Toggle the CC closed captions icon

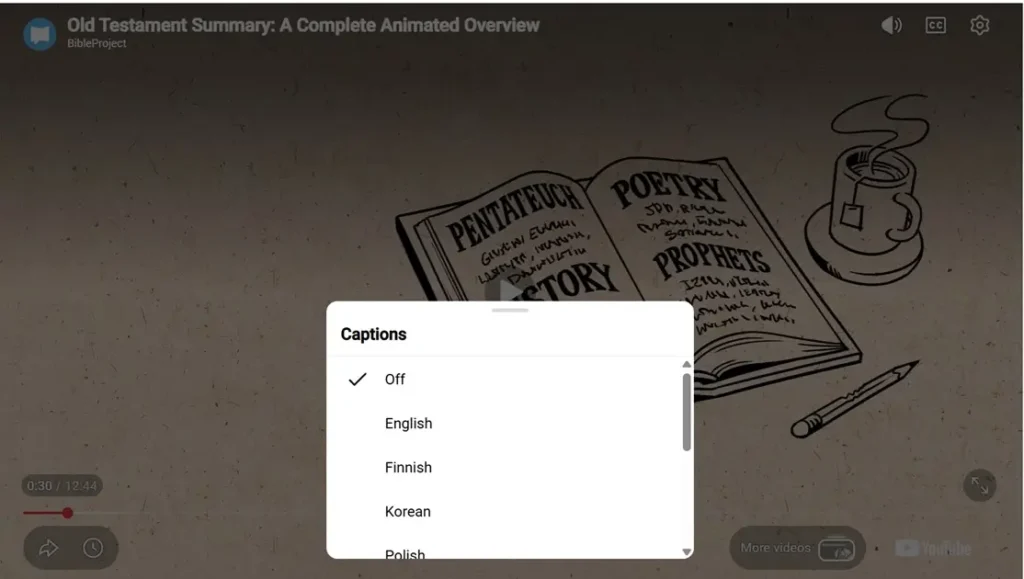(x=935, y=25)
